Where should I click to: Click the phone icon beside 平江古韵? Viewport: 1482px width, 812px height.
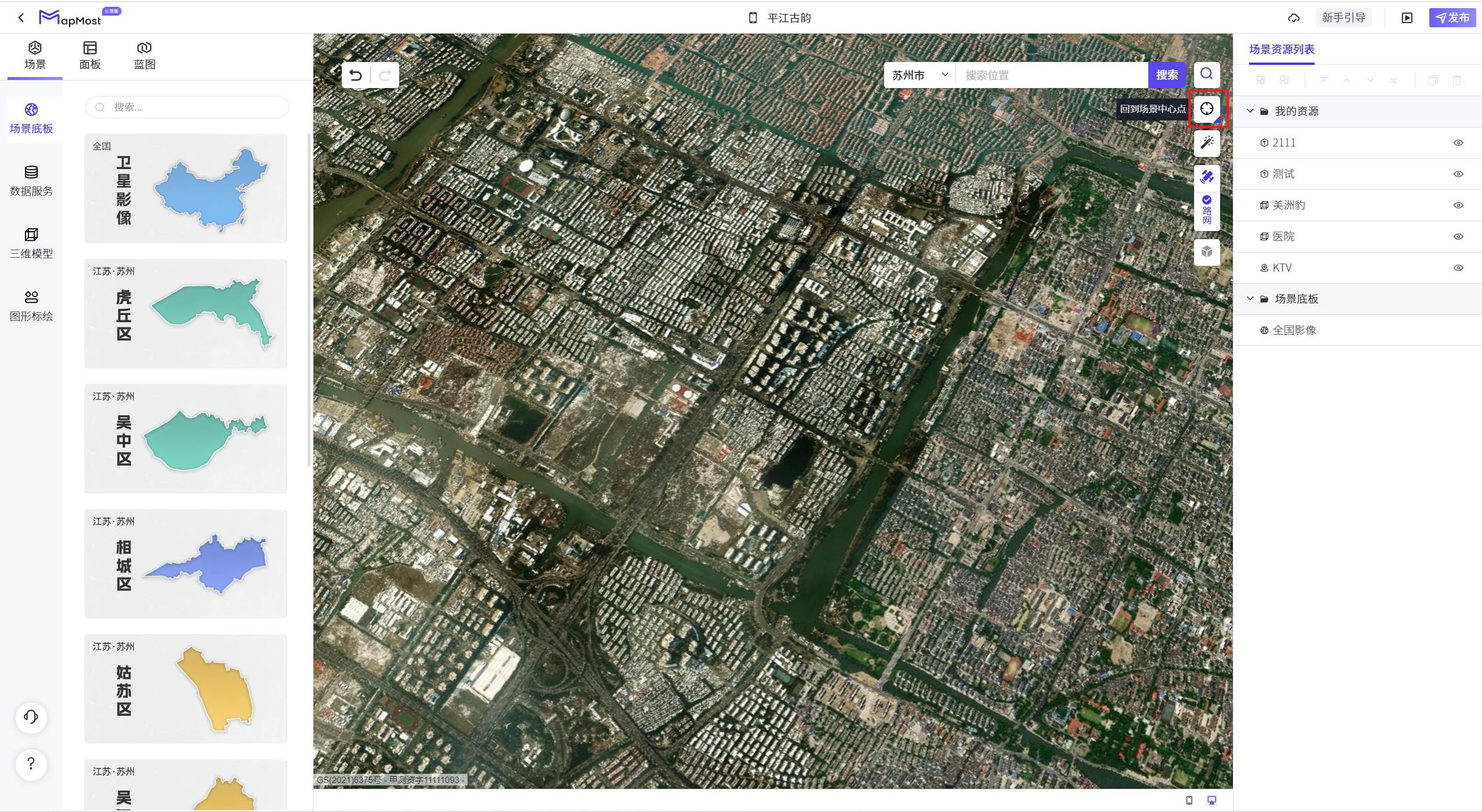tap(753, 18)
